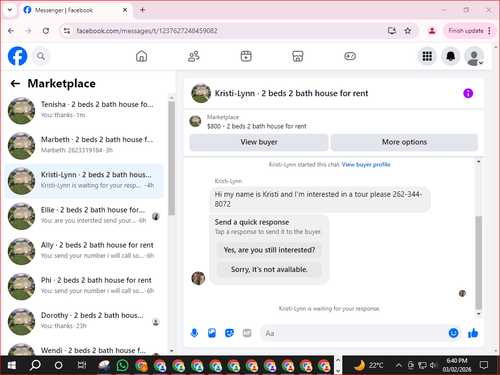Open the Ellie conversation
Screen dimensions: 500x375
84,216
